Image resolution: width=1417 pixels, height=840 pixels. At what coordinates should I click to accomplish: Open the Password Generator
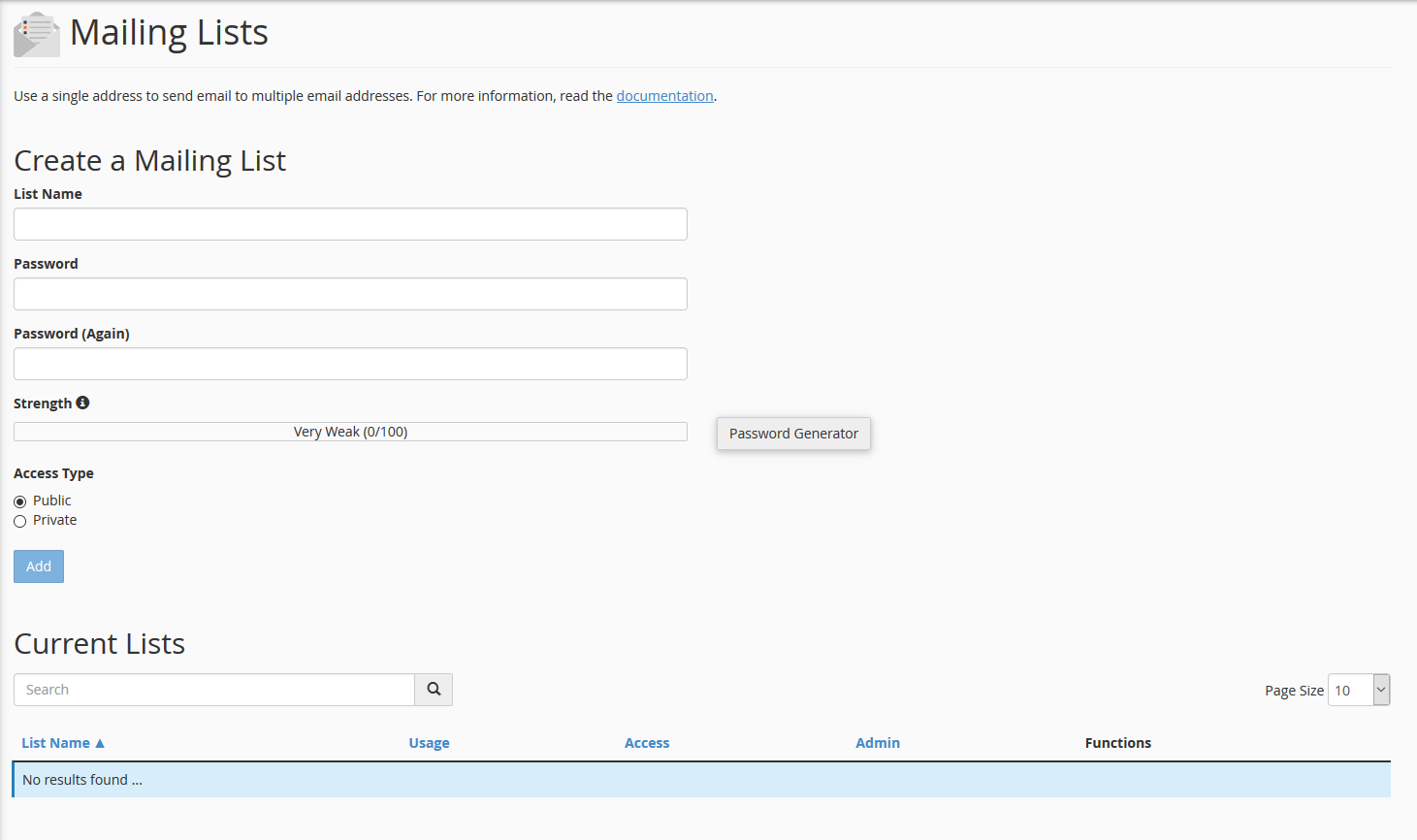pos(793,434)
